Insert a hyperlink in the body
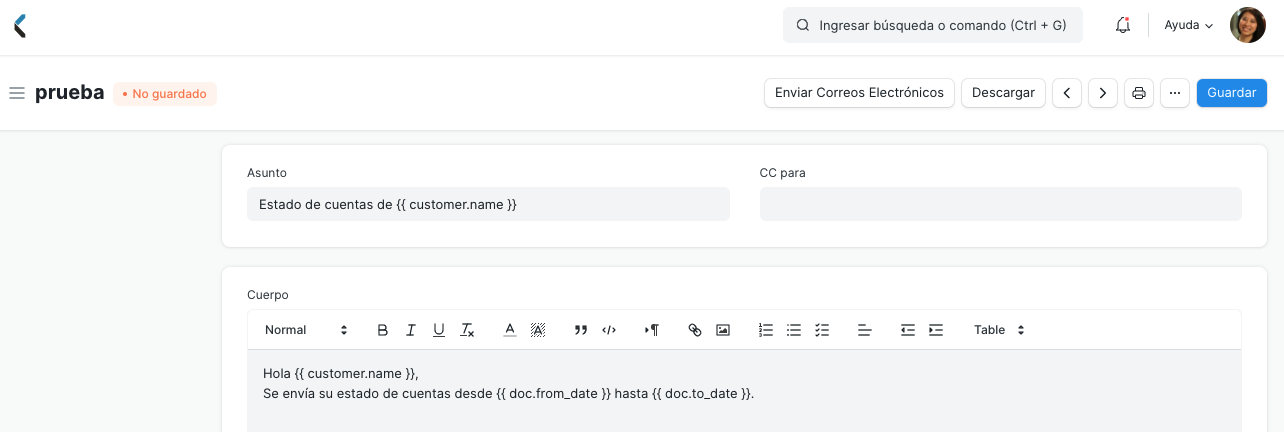 click(x=695, y=330)
